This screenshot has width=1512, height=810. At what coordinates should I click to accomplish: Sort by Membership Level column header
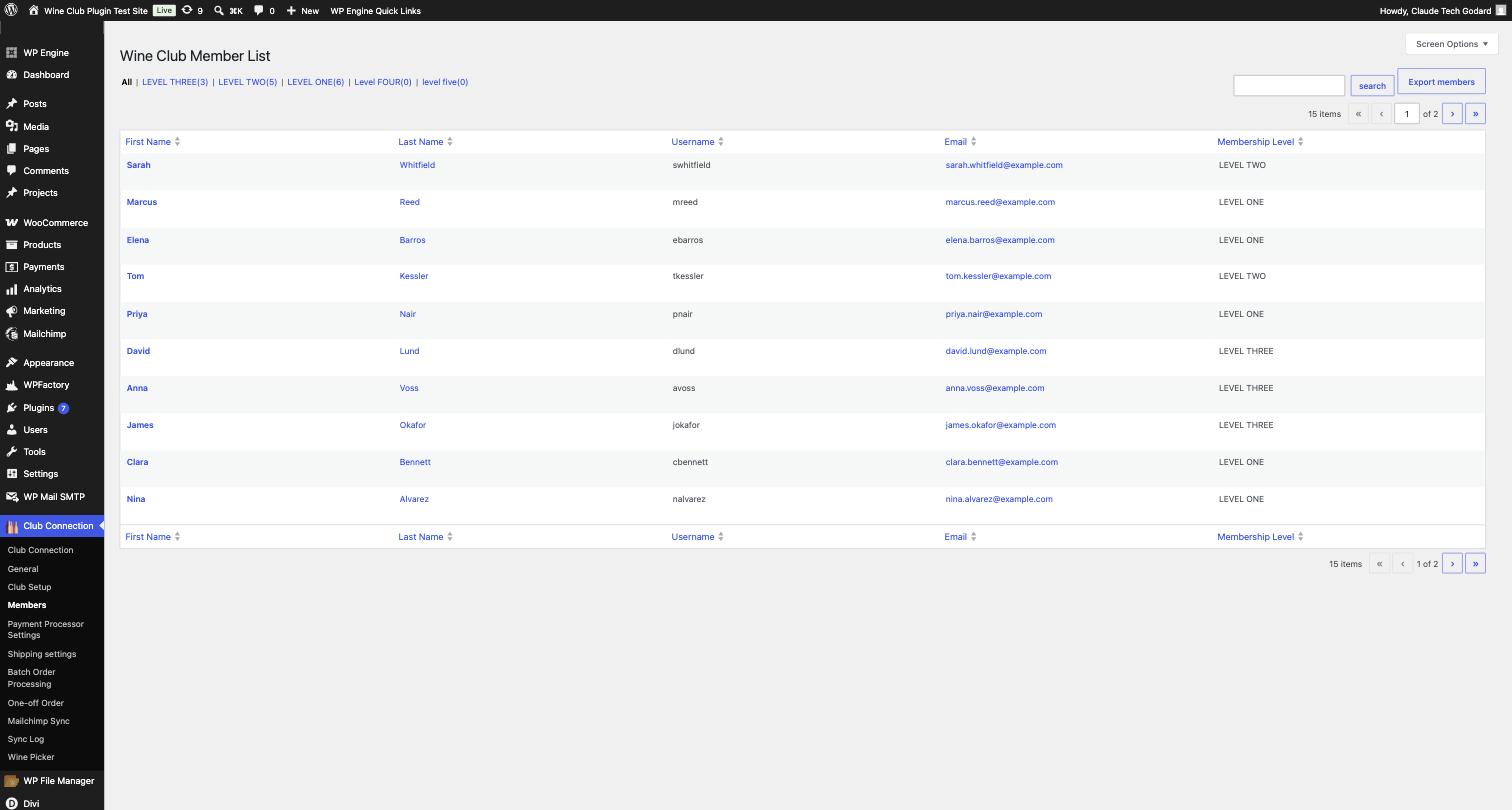coord(1260,142)
